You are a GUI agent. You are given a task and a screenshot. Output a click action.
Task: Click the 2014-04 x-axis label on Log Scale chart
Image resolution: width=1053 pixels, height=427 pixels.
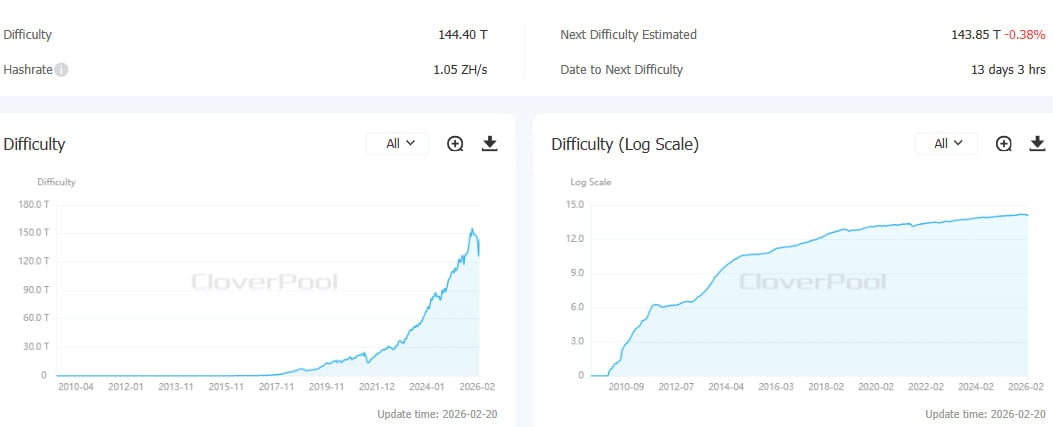click(726, 386)
